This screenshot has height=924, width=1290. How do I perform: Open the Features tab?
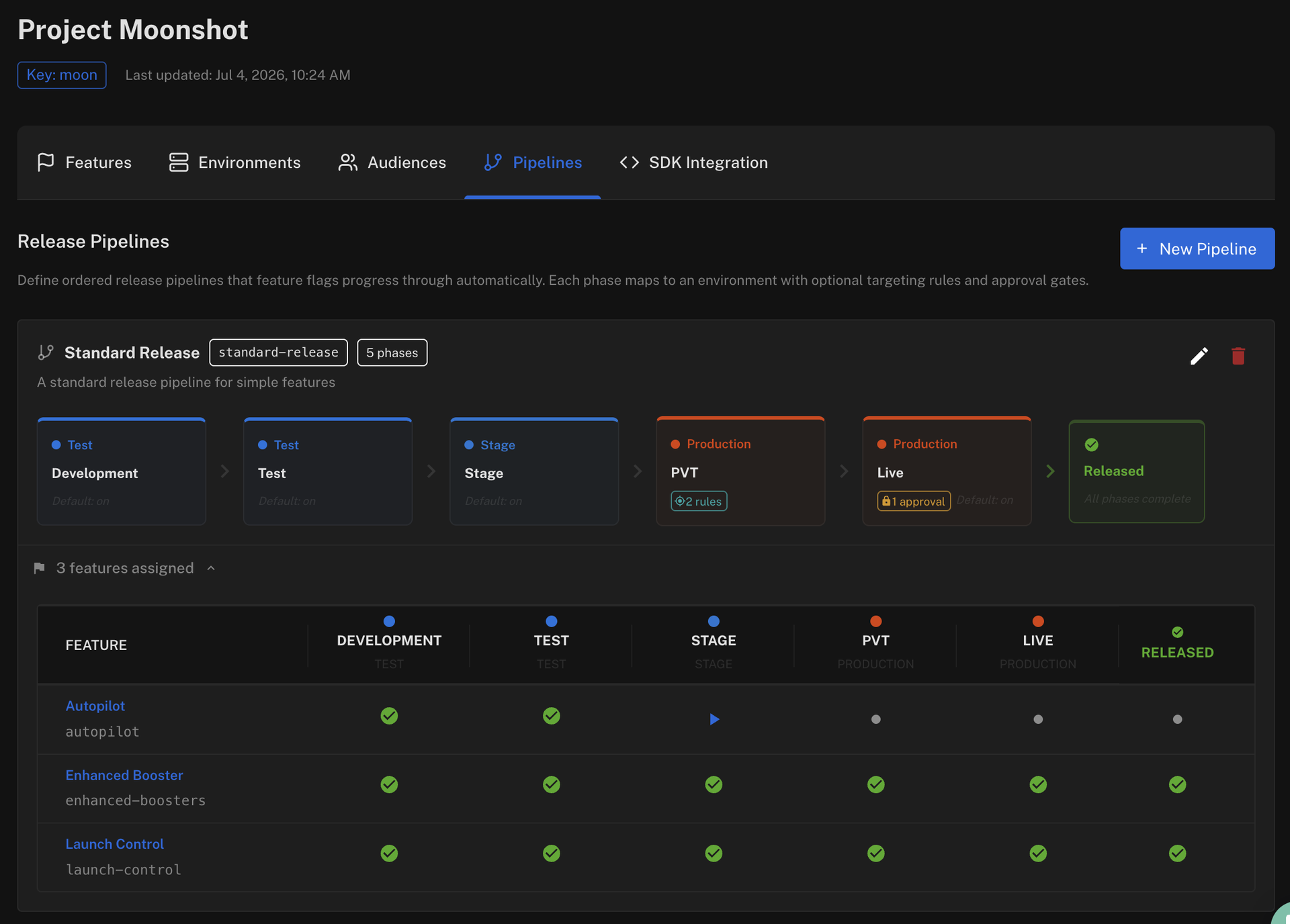click(84, 163)
